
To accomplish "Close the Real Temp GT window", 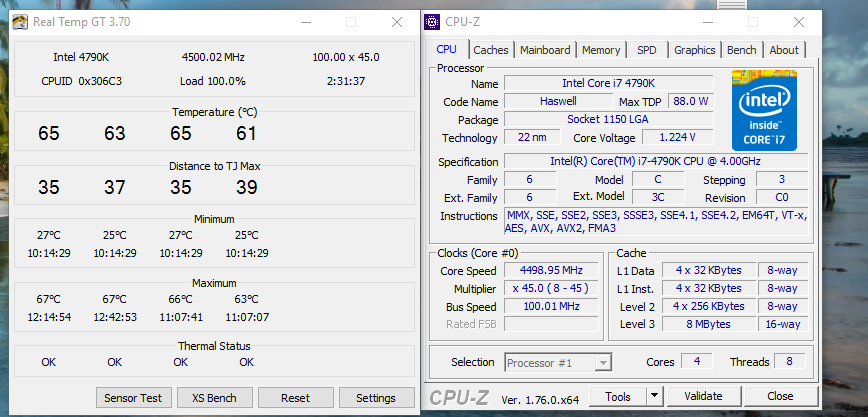I will (397, 22).
